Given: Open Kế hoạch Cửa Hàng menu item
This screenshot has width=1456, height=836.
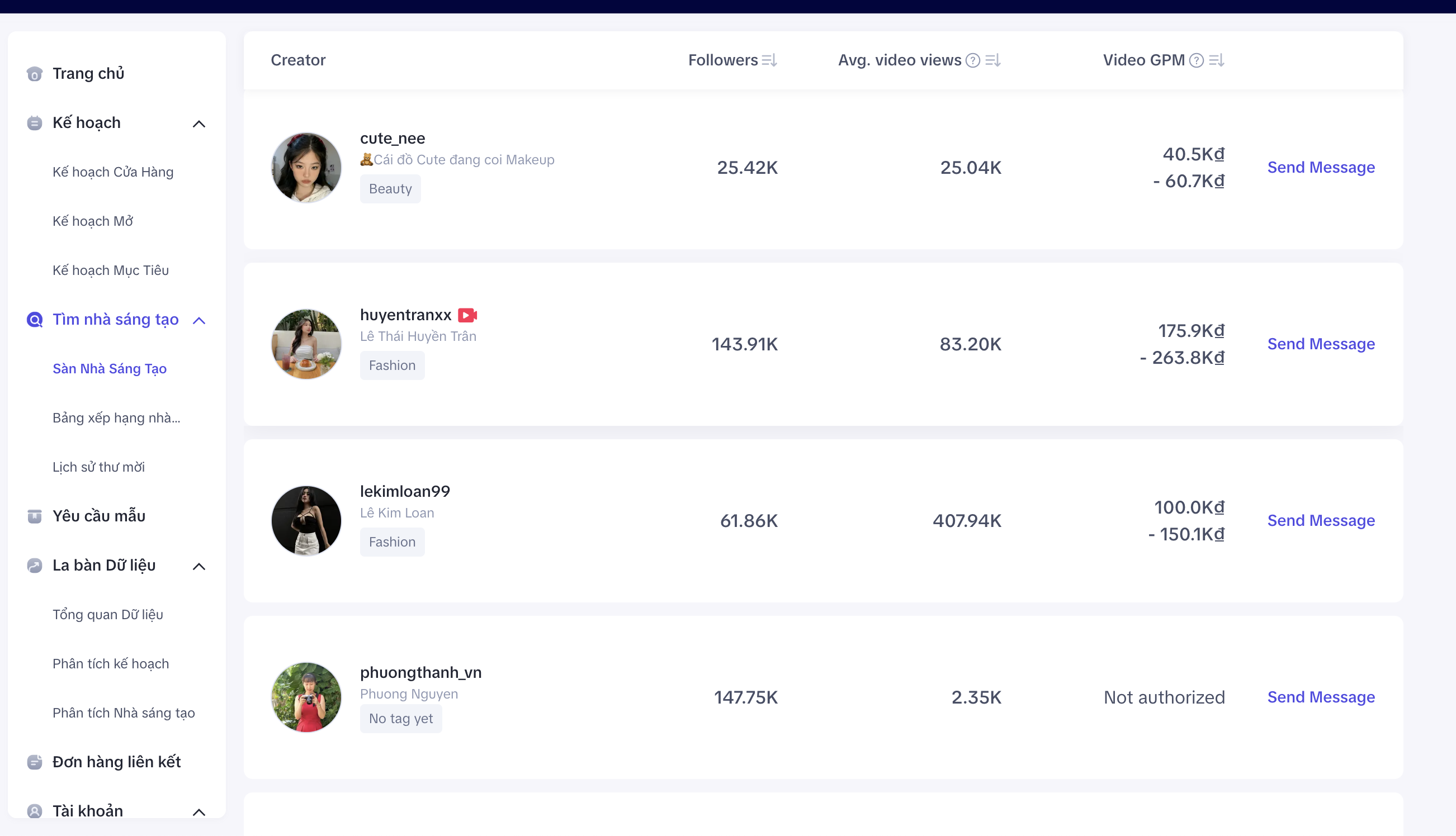Looking at the screenshot, I should click(112, 172).
